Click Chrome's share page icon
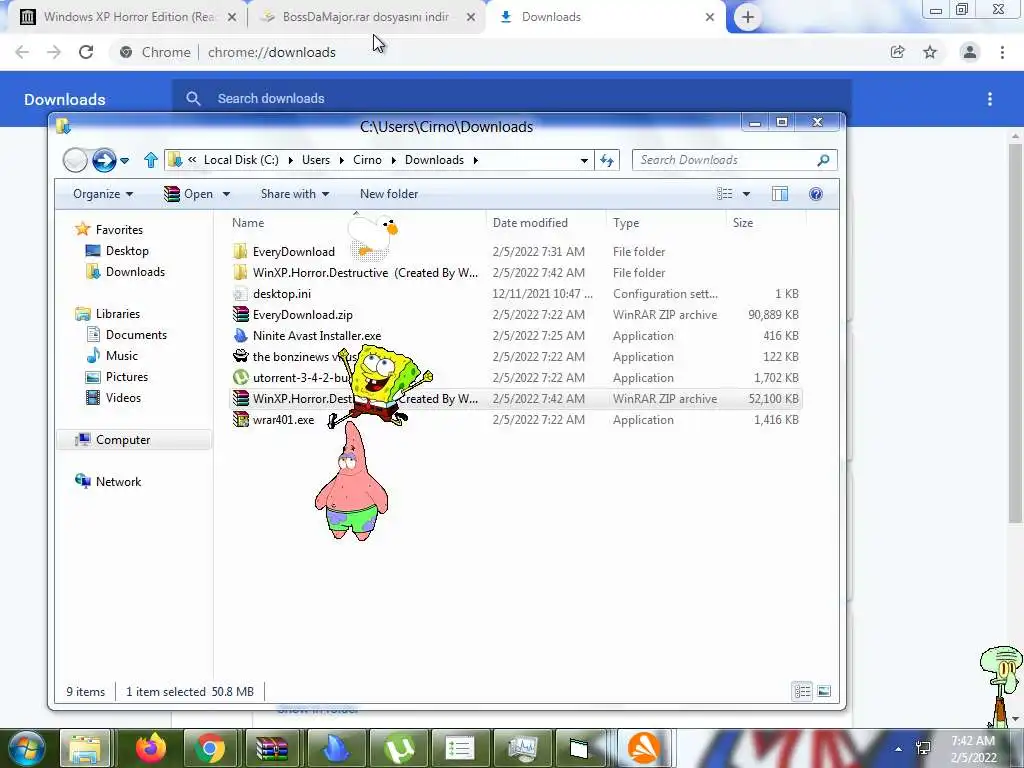Image resolution: width=1024 pixels, height=768 pixels. (898, 52)
